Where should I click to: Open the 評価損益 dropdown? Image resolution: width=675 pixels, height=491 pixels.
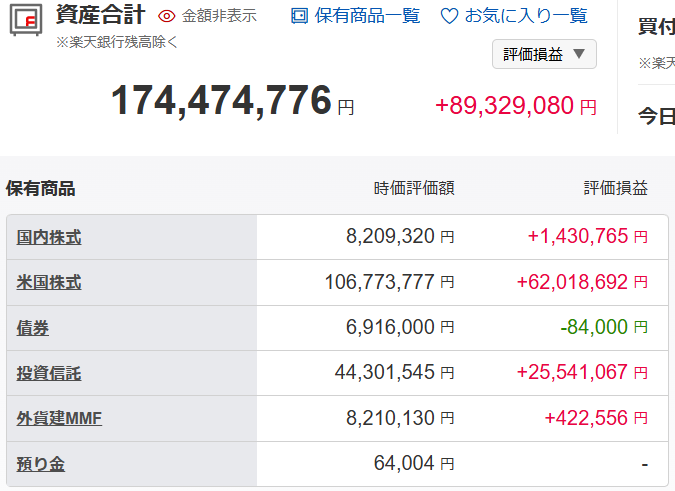coord(544,54)
